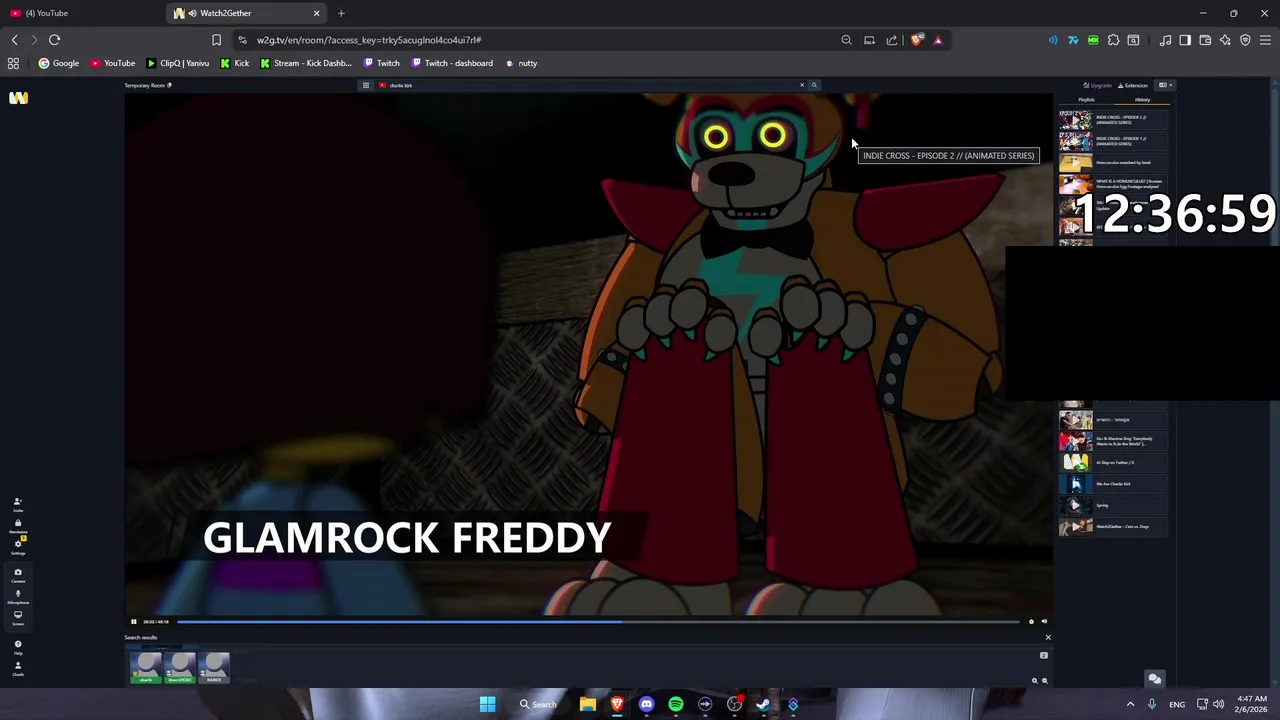
Task: Zoom in user tiles with magnifier plus
Action: (1035, 681)
